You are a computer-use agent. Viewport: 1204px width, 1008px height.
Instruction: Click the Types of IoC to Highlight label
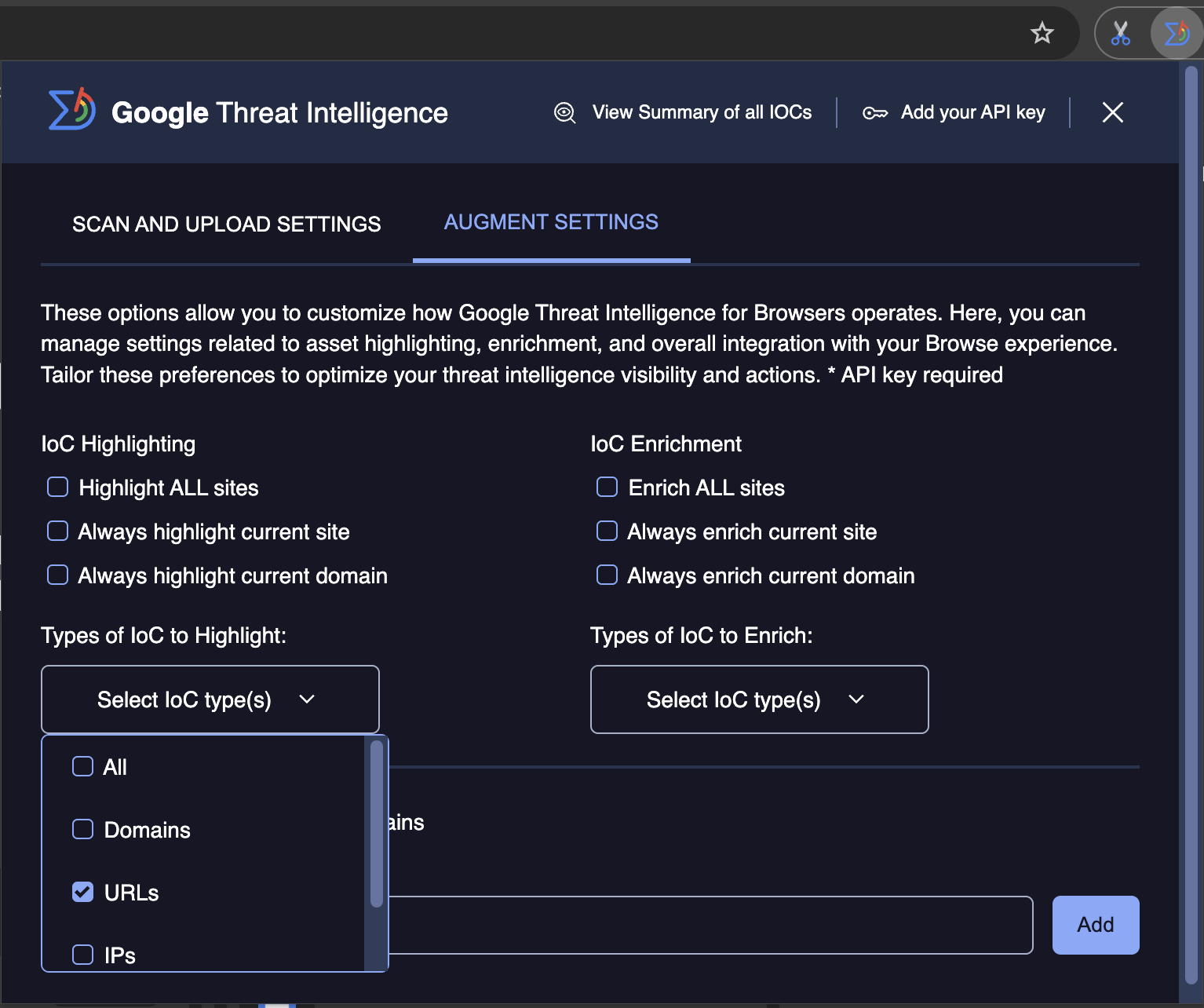pos(164,636)
